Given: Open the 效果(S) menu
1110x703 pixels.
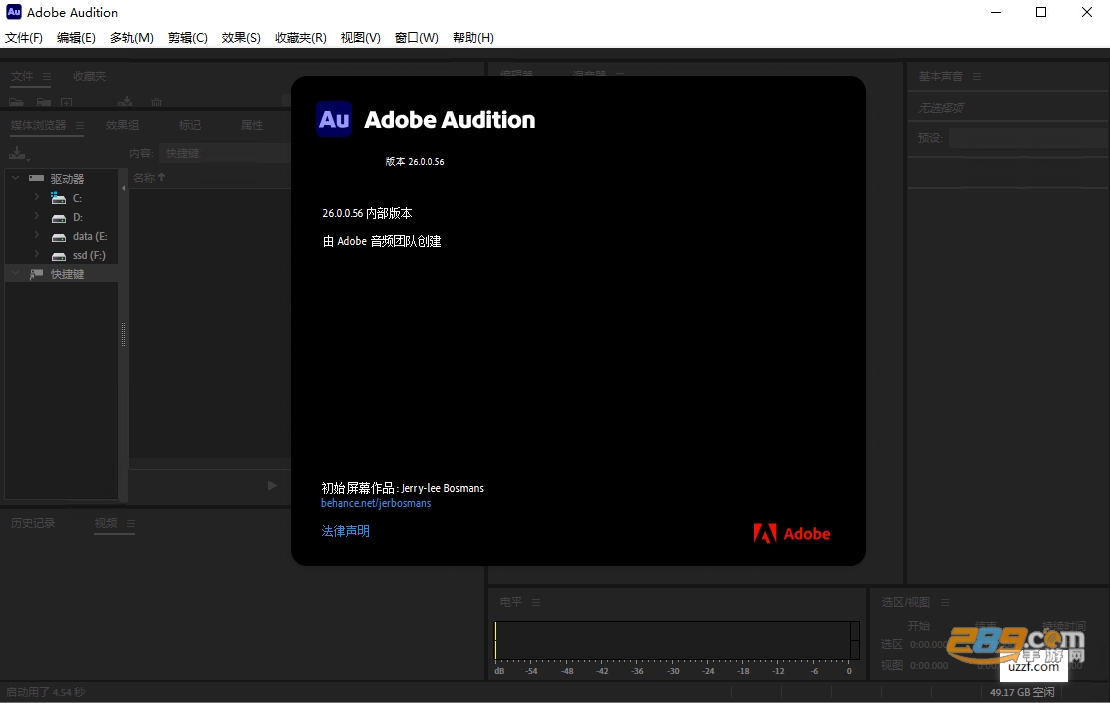Looking at the screenshot, I should tap(241, 38).
